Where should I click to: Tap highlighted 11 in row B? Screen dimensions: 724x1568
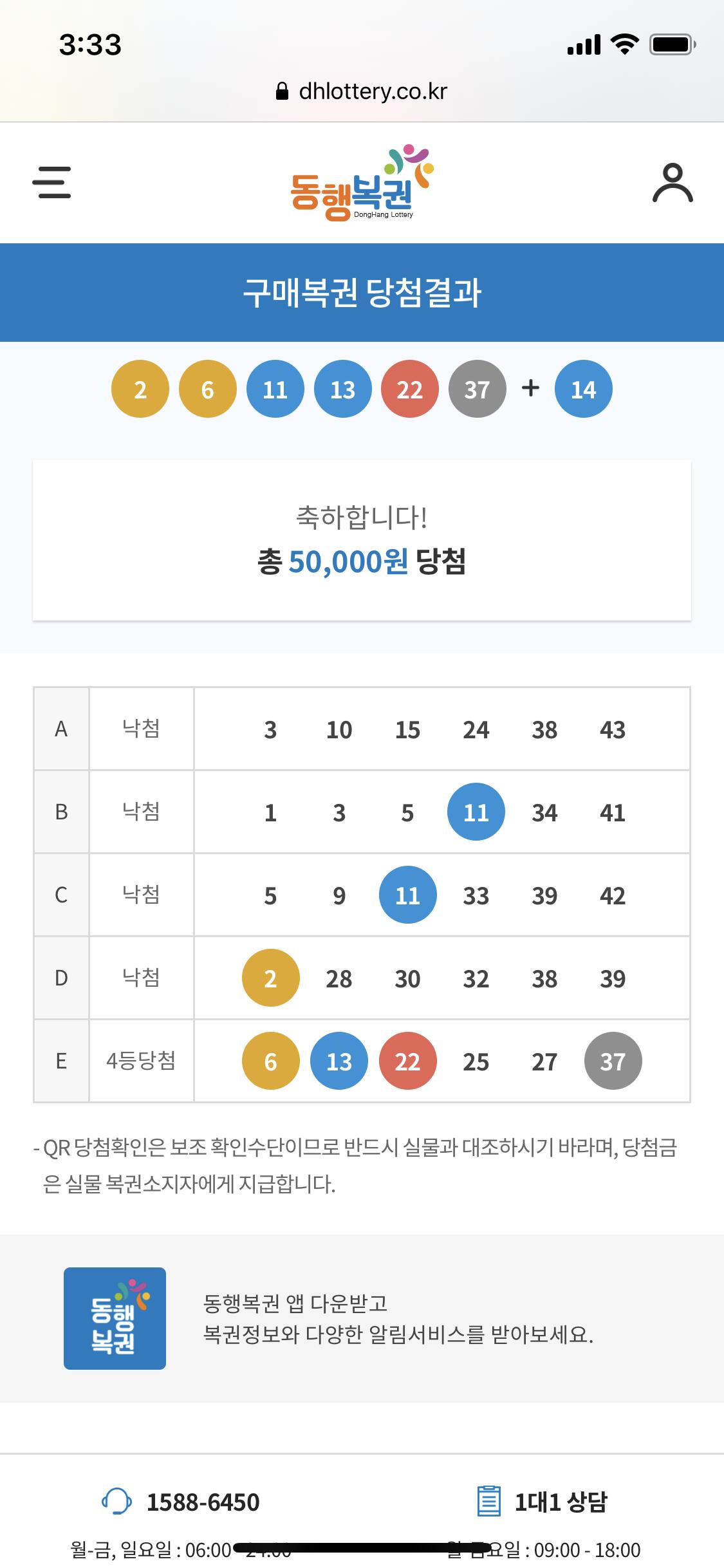476,812
